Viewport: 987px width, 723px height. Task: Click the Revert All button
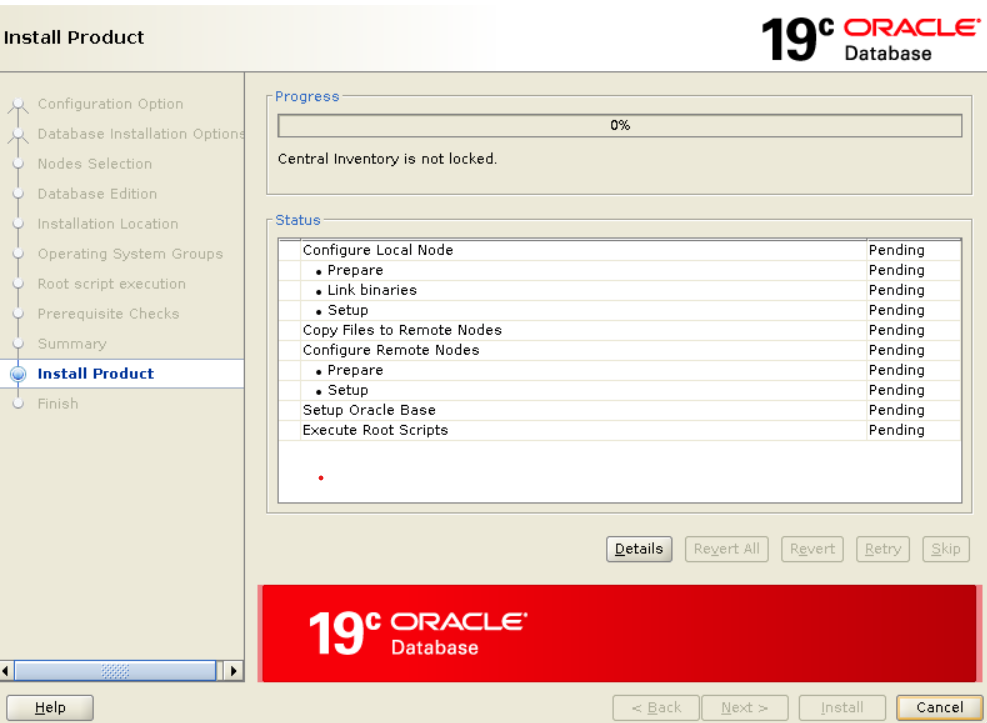coord(726,549)
